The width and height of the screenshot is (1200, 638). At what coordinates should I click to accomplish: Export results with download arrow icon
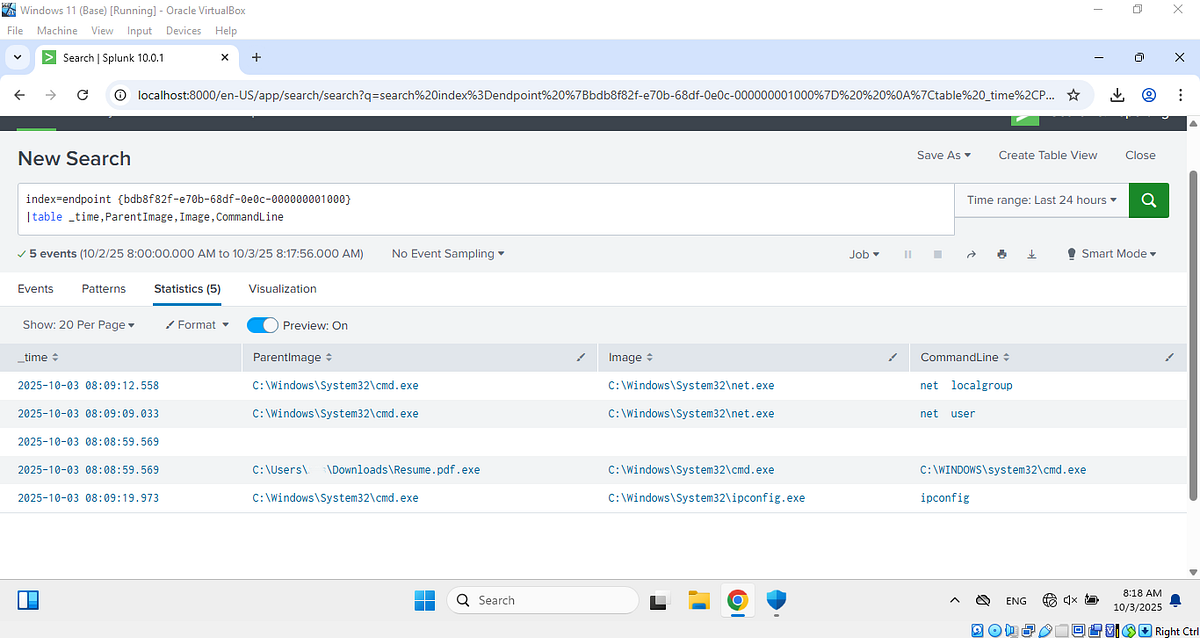[1032, 254]
